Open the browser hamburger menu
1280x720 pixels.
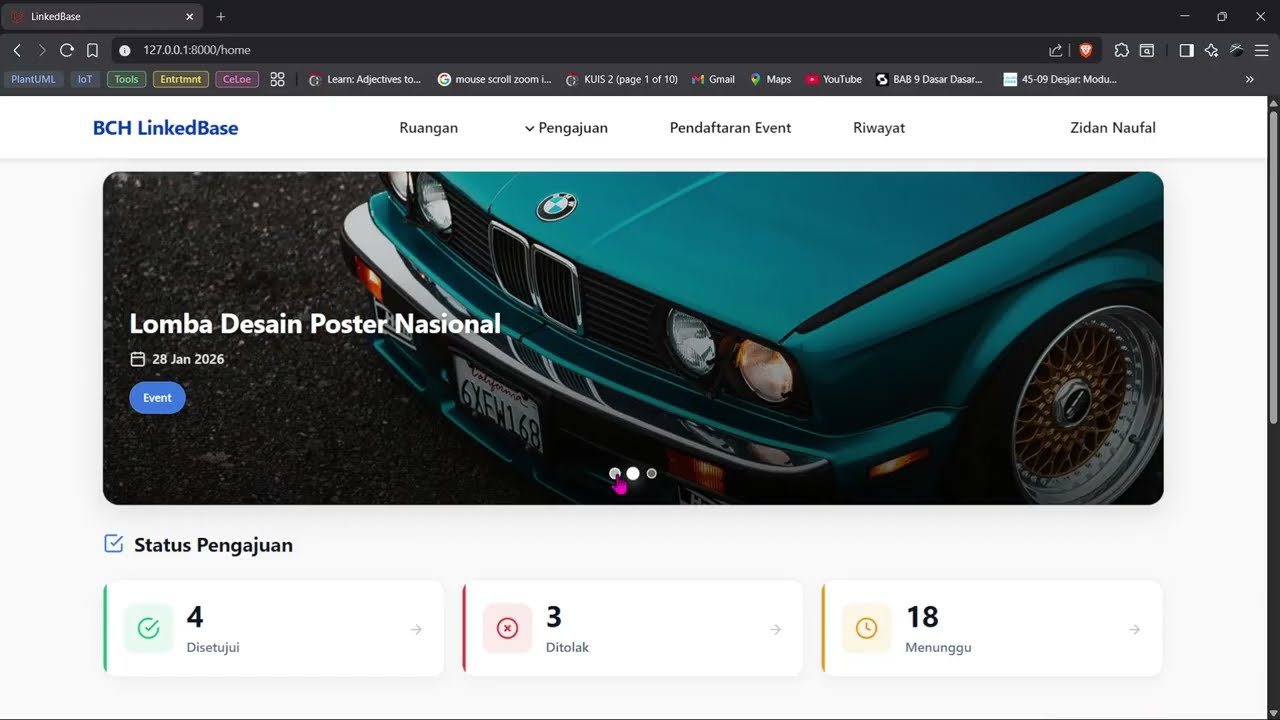[1261, 50]
